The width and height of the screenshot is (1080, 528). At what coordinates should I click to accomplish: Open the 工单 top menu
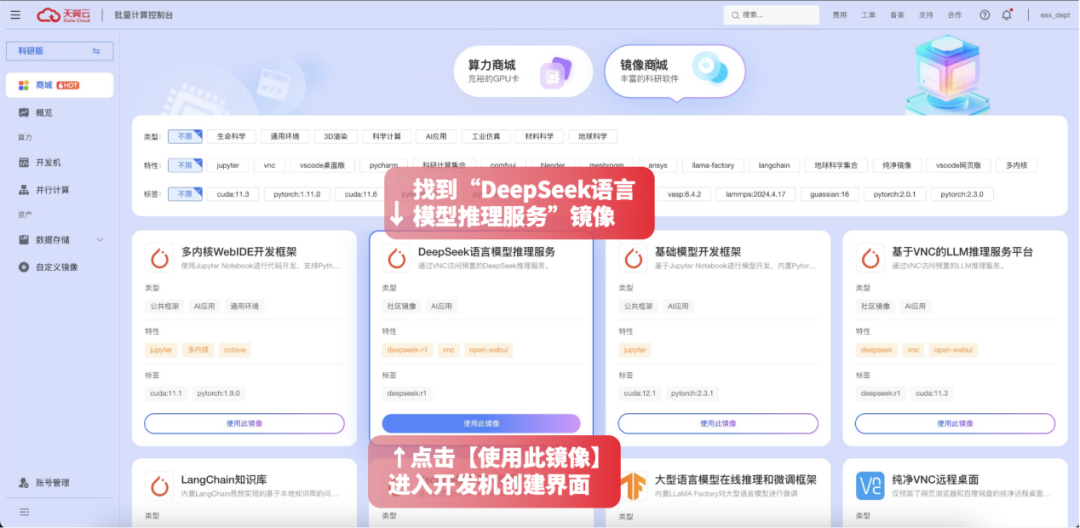point(869,14)
